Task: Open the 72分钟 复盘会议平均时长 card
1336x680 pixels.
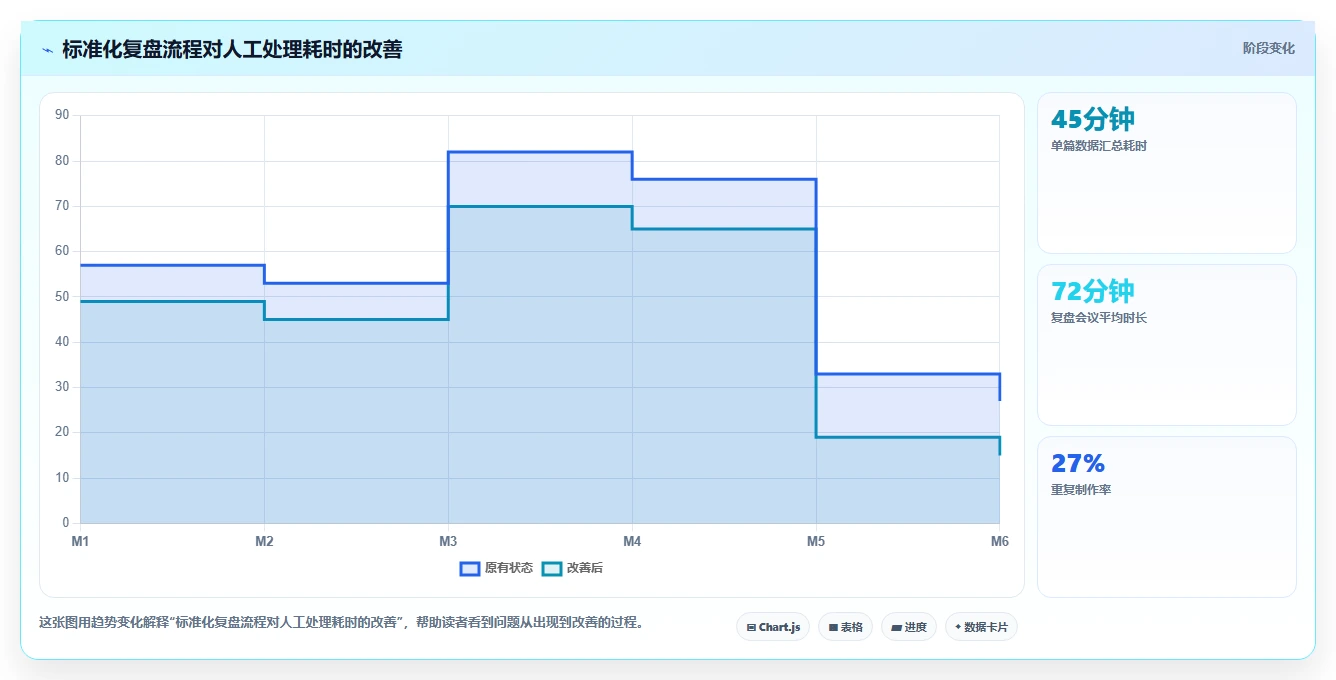Action: click(1166, 345)
